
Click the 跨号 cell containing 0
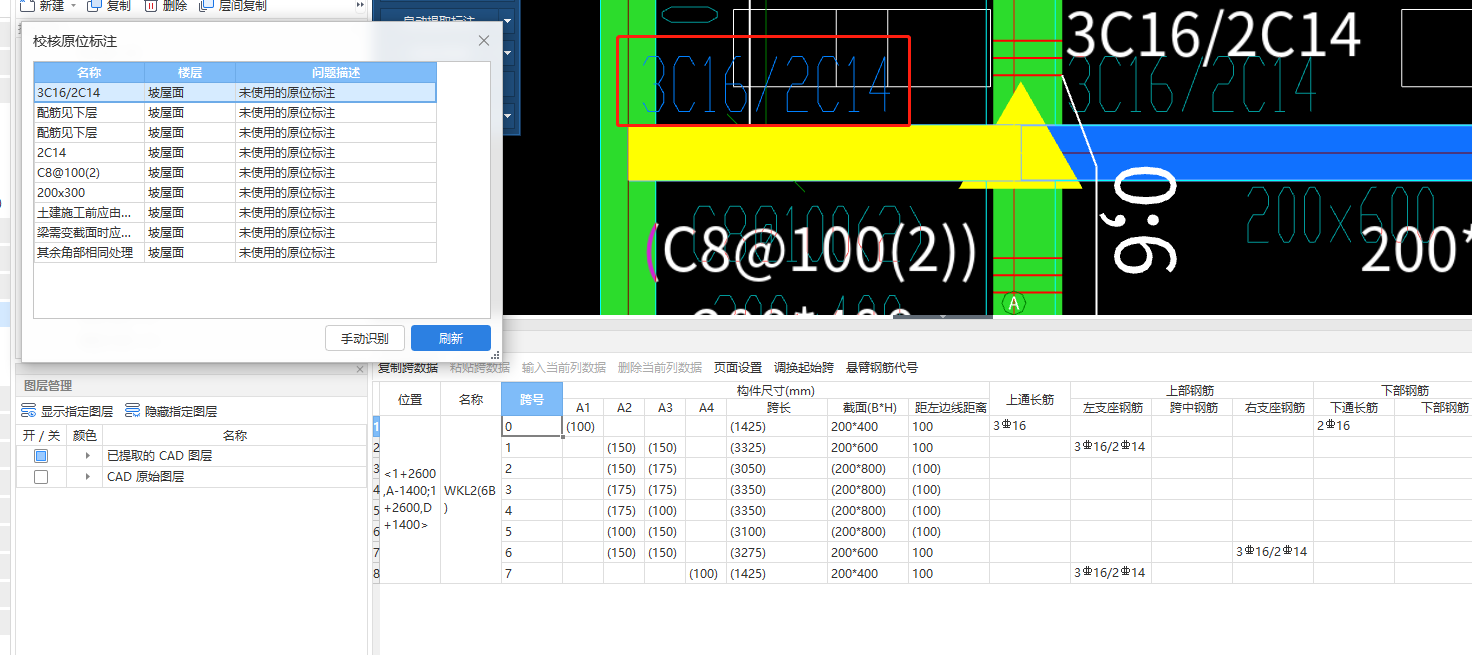coord(532,426)
